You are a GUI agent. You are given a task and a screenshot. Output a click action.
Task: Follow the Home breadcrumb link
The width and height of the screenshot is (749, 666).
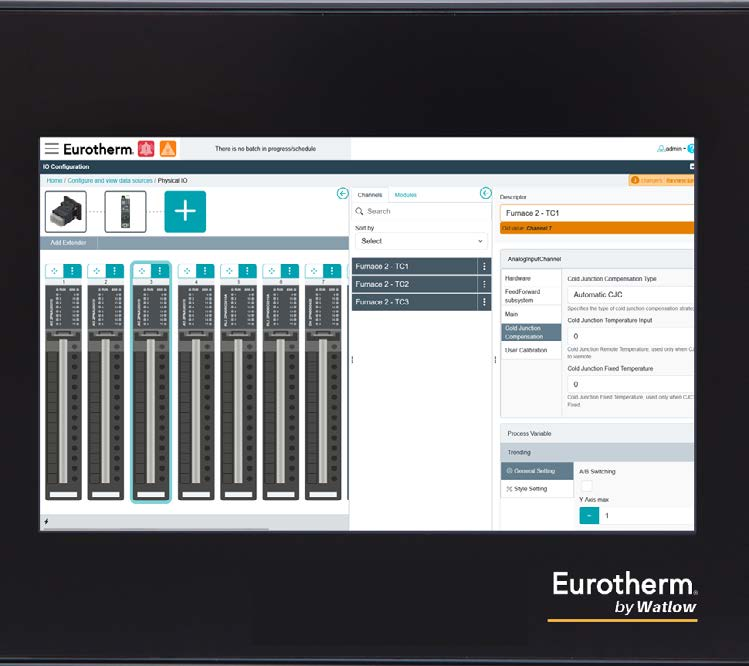(x=54, y=181)
